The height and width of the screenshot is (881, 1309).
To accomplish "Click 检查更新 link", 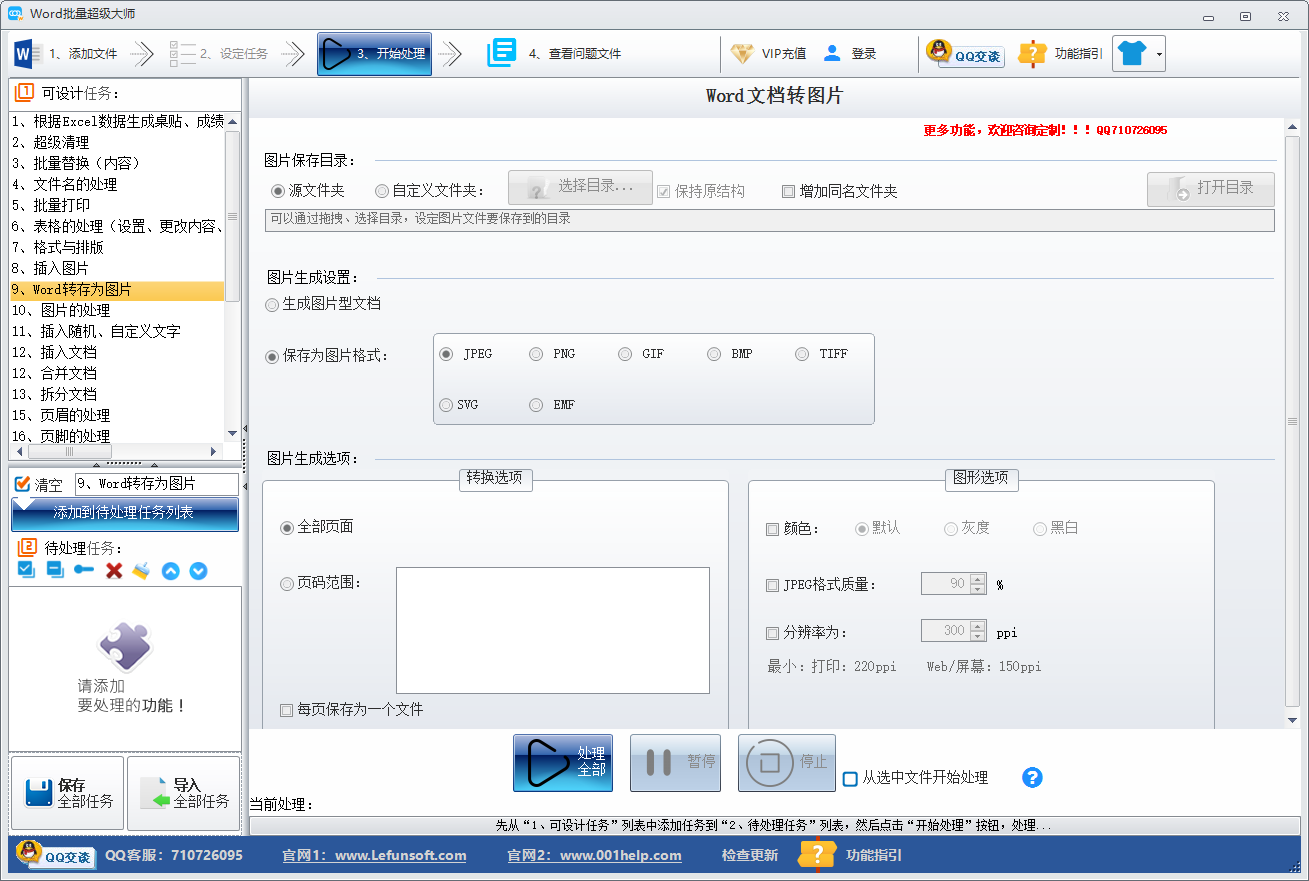I will coord(750,856).
